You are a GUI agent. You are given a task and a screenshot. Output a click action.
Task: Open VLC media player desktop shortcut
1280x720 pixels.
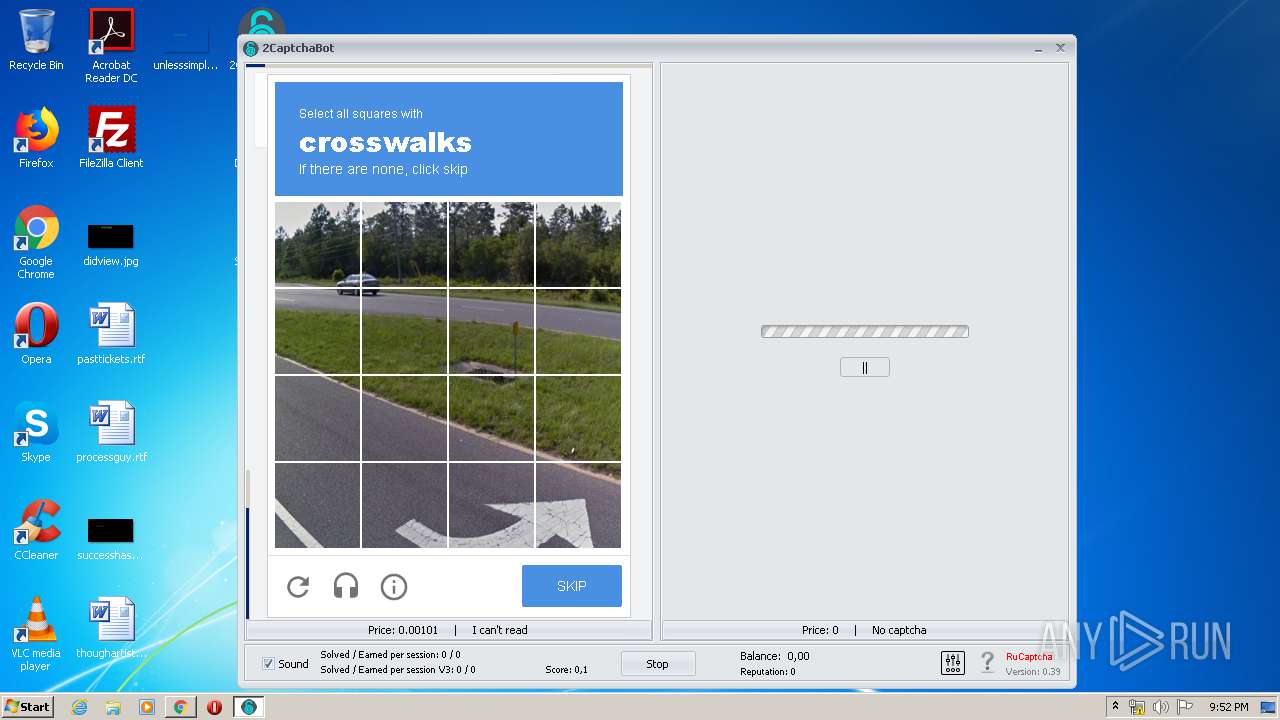click(x=36, y=634)
